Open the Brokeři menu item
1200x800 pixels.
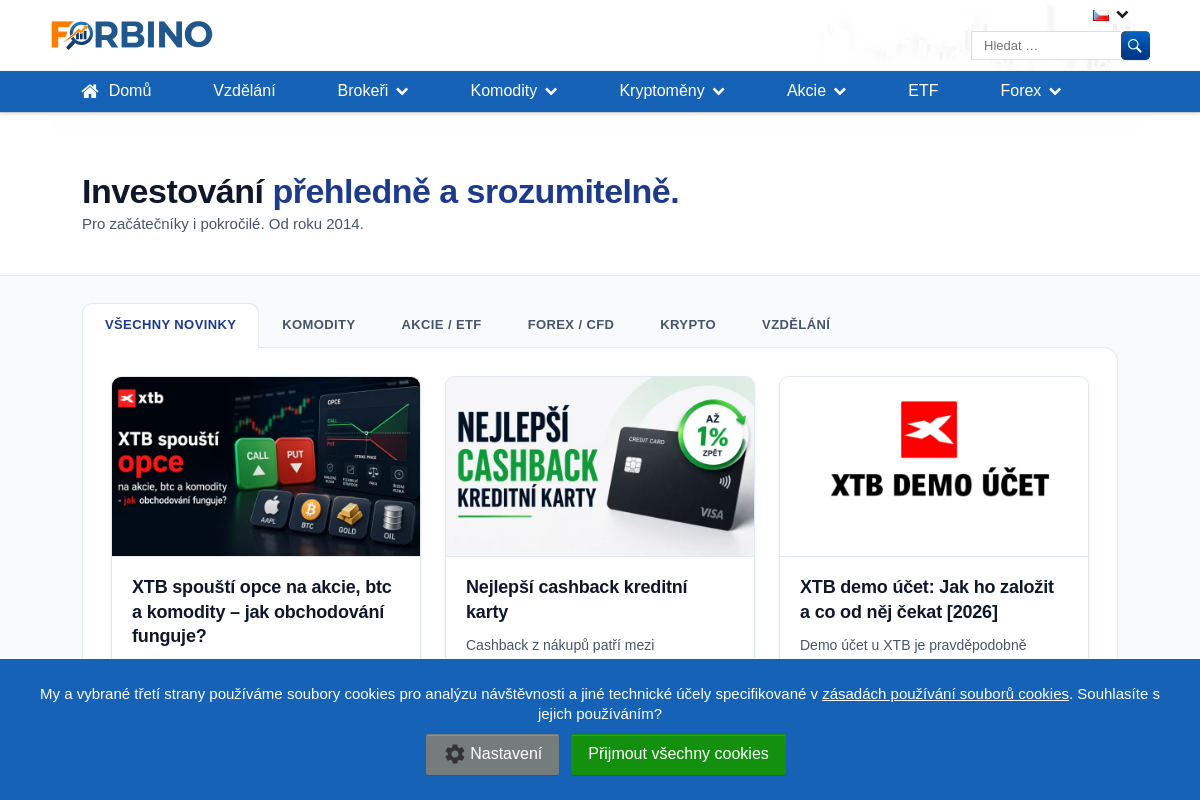363,91
